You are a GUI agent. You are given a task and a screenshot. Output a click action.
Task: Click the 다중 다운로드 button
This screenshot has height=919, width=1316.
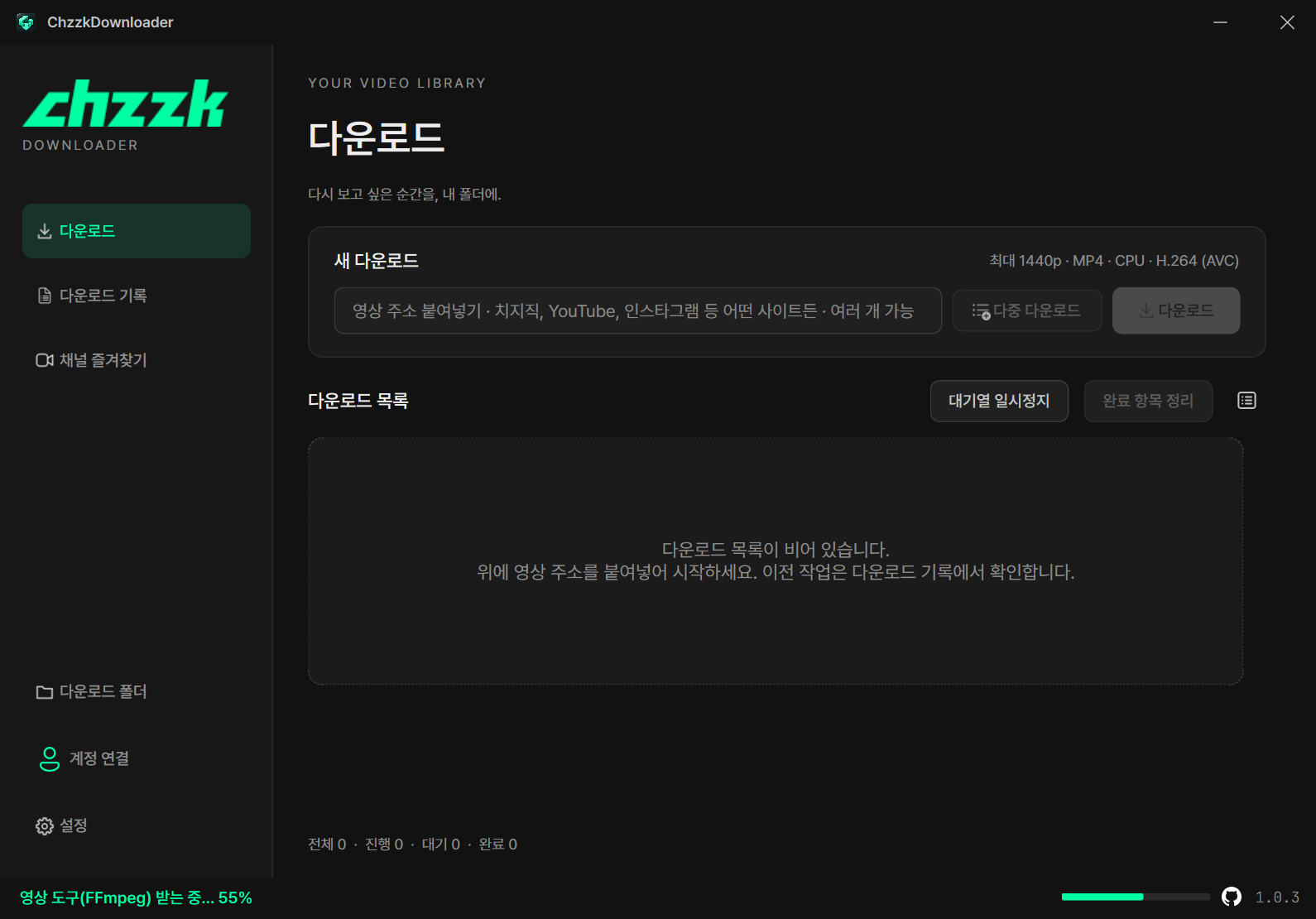(1027, 310)
